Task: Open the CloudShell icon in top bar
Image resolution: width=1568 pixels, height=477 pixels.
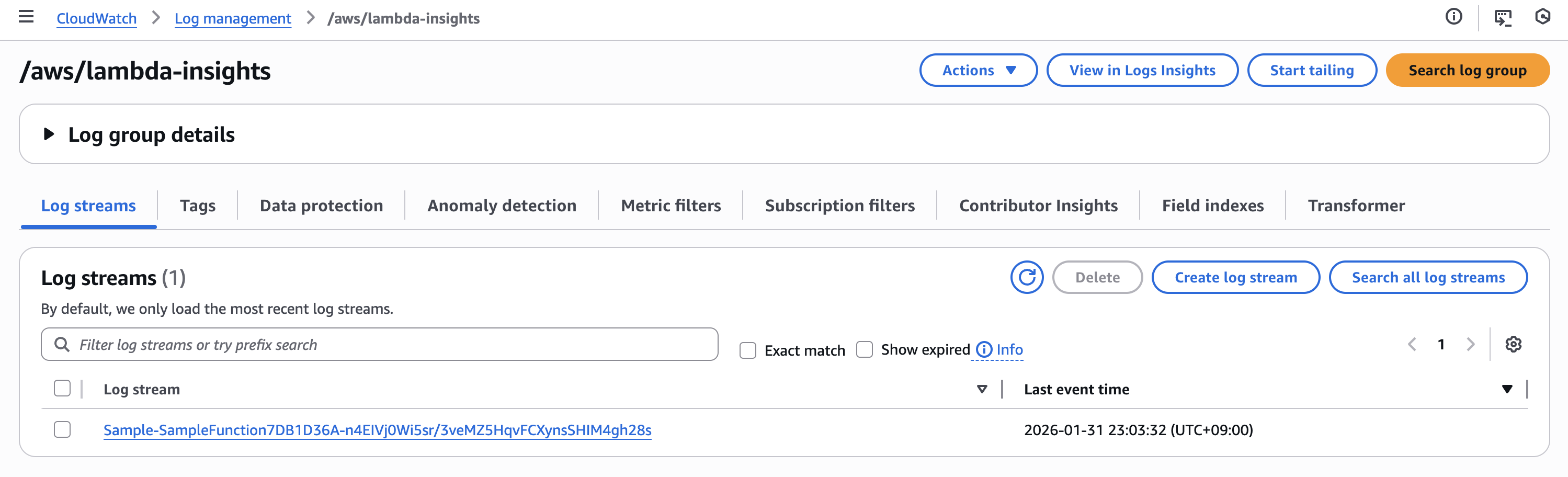Action: pos(1502,18)
